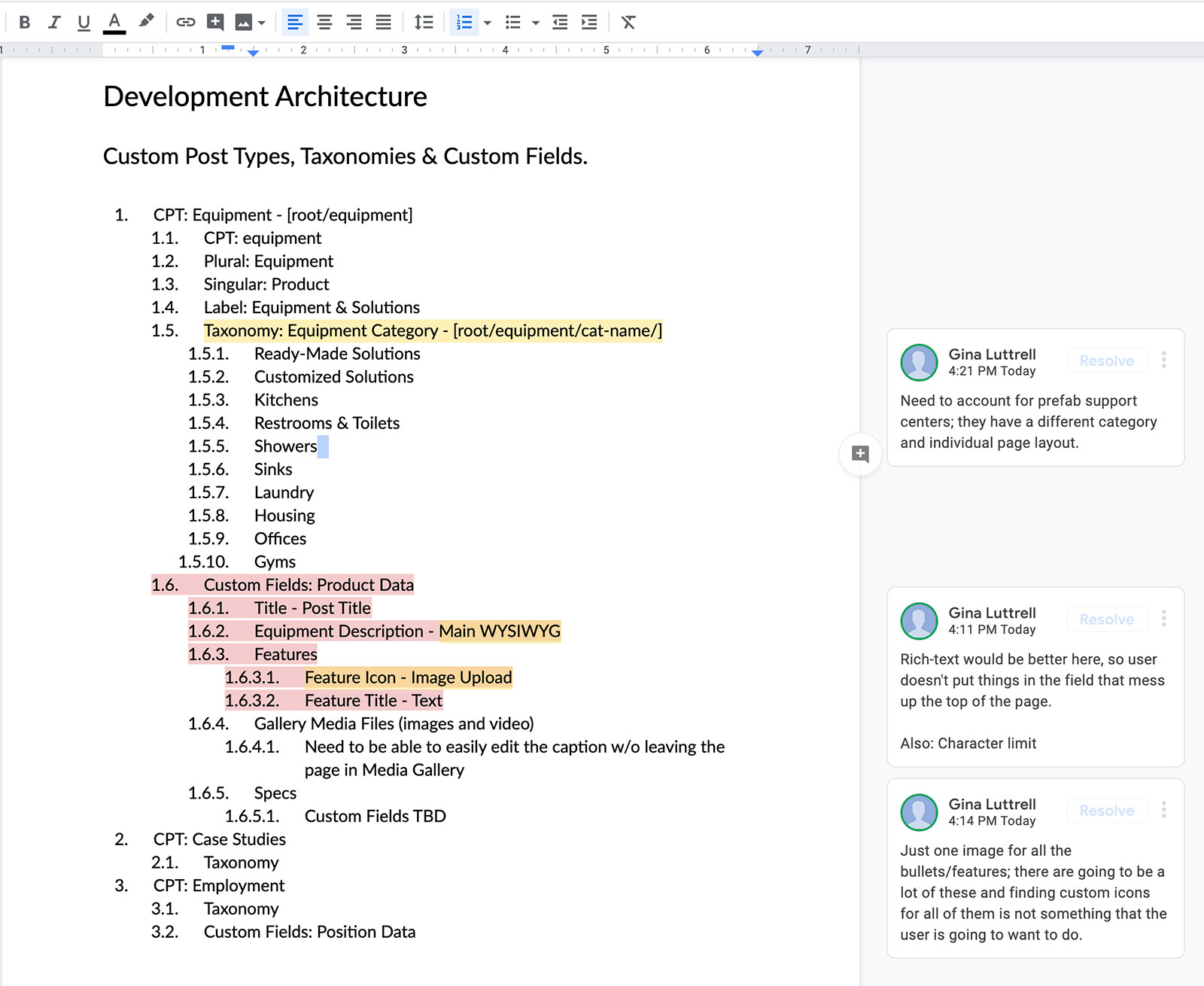Click Custom Fields: Position Data line

point(309,932)
